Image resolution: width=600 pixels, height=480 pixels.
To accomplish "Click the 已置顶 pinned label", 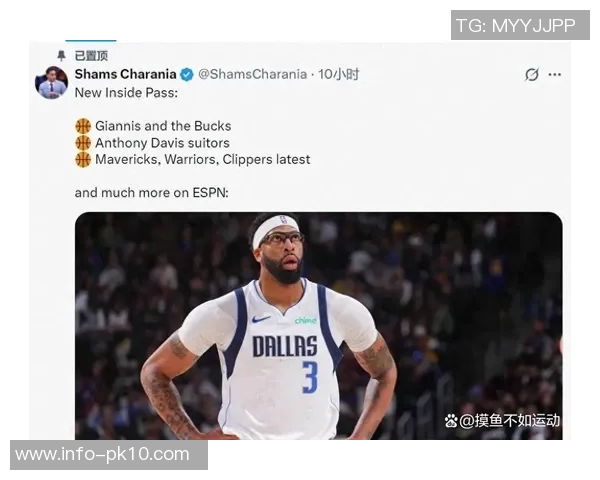I will tap(91, 56).
